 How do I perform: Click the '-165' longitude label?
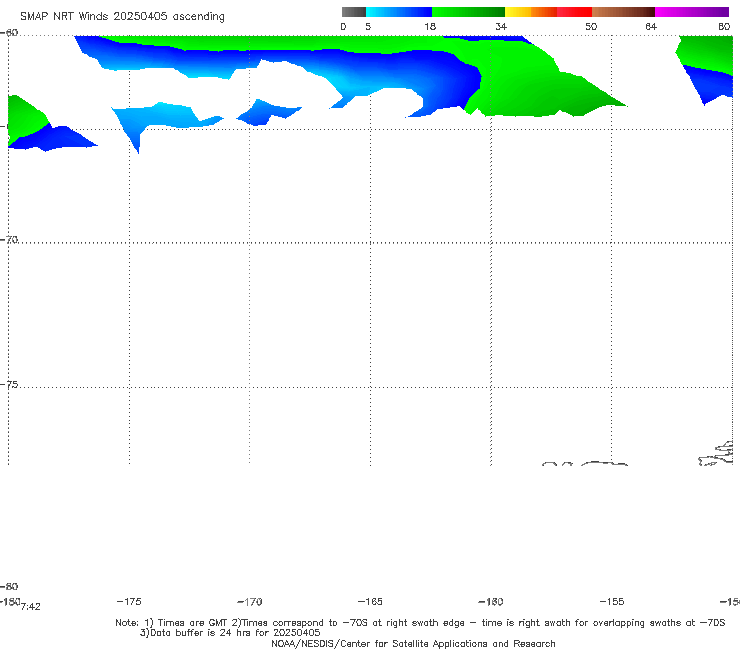coord(370,602)
